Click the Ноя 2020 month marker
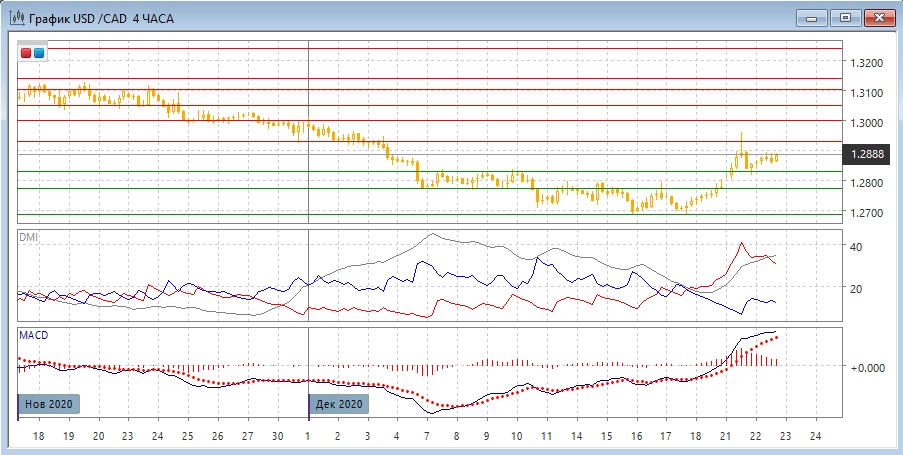 (49, 404)
